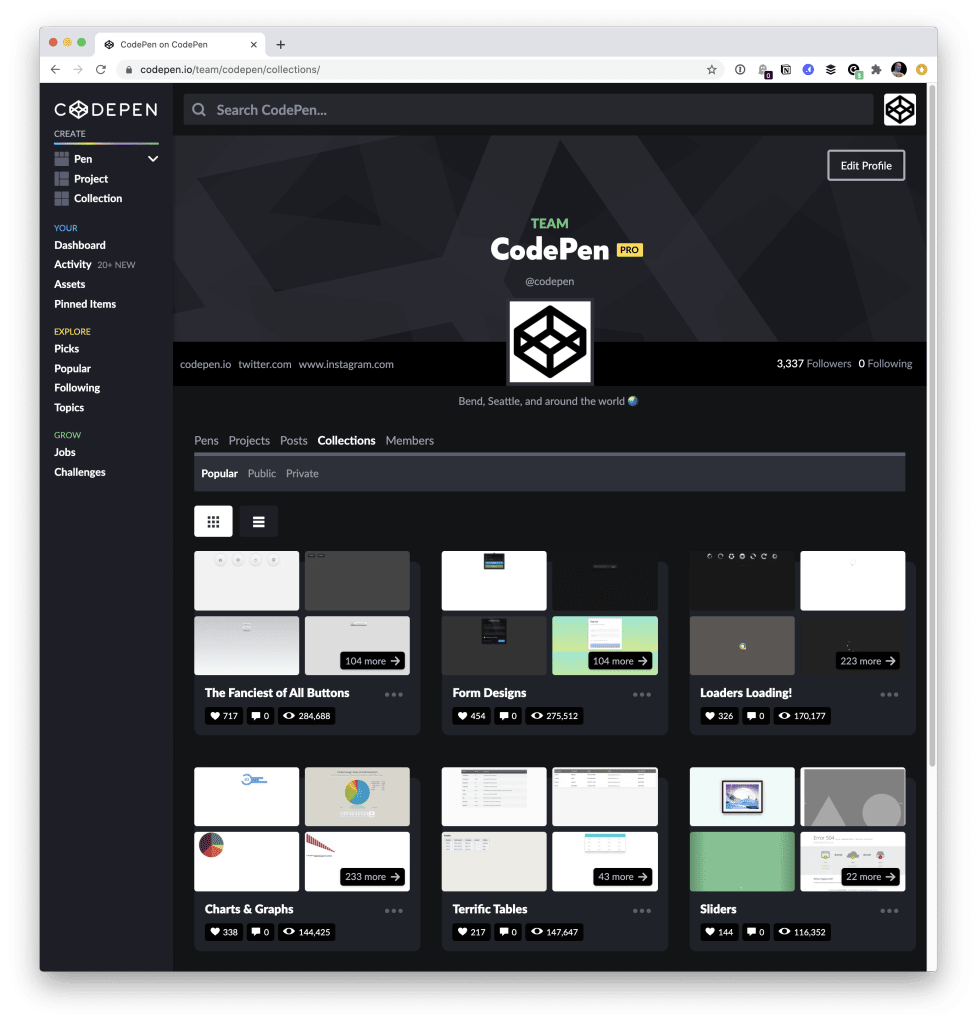Viewport: 977px width, 1024px height.
Task: Select the Popular collections filter
Action: (219, 473)
